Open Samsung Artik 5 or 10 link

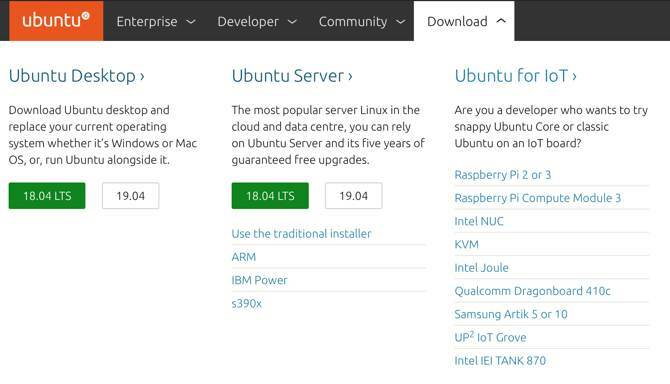(x=511, y=314)
